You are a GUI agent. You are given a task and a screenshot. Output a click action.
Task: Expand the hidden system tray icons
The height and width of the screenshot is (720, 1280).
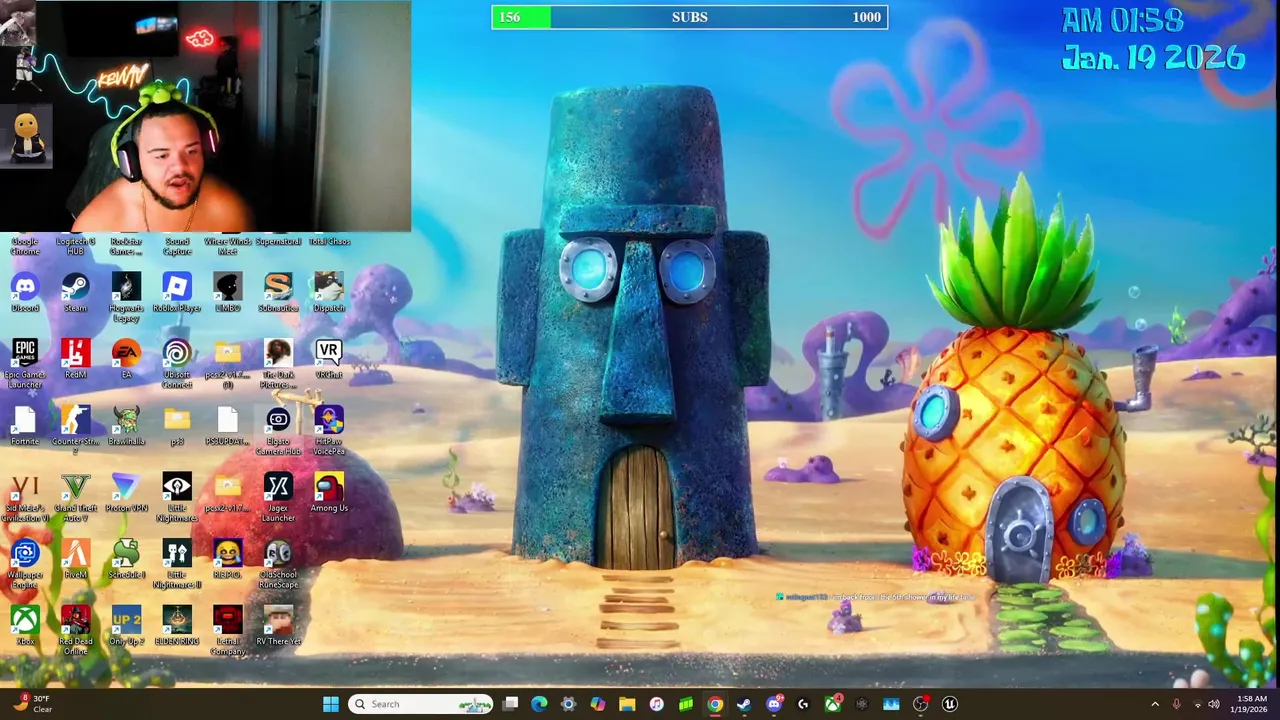(1155, 704)
